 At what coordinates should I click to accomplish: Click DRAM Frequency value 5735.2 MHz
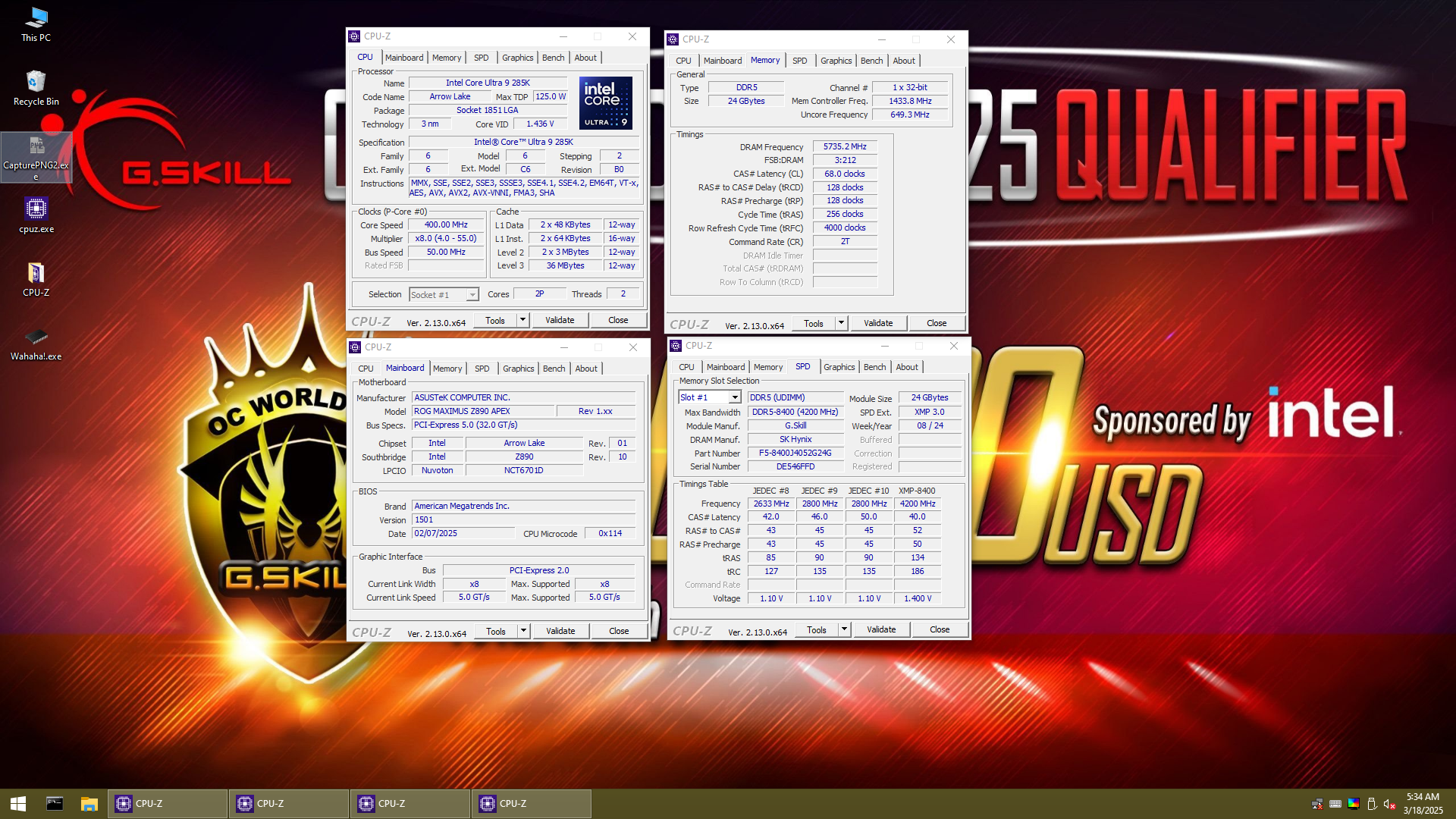(x=845, y=146)
